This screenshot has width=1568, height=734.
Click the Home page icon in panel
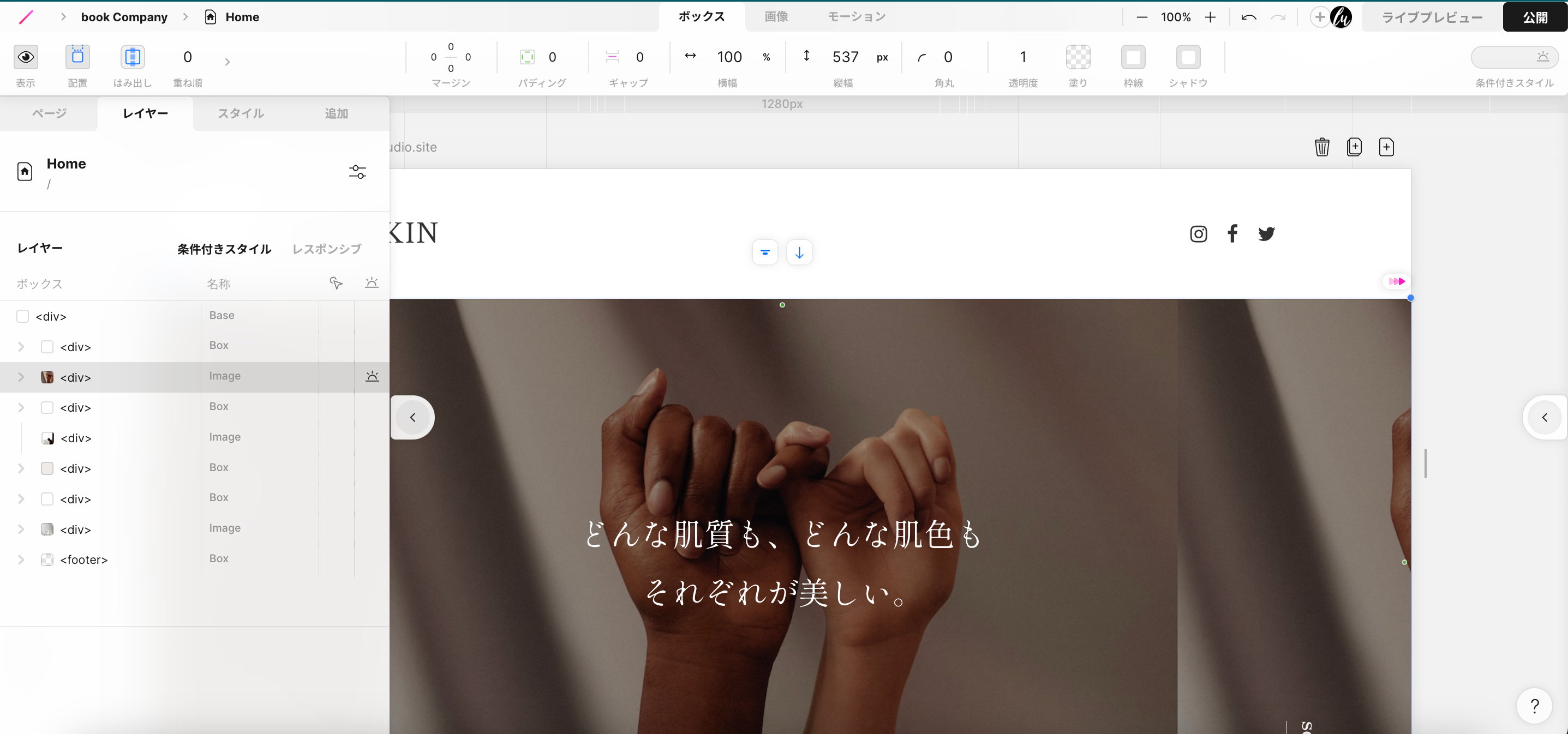tap(25, 172)
